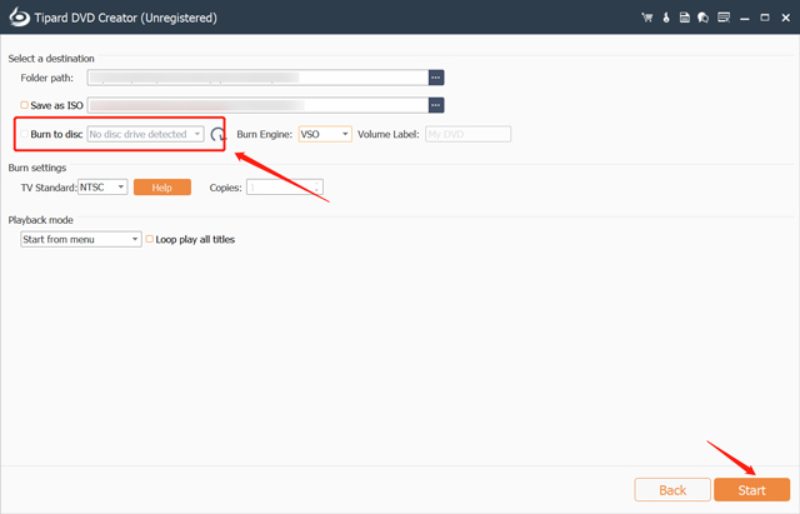800x514 pixels.
Task: Click the shopping cart purchase icon
Action: [648, 17]
